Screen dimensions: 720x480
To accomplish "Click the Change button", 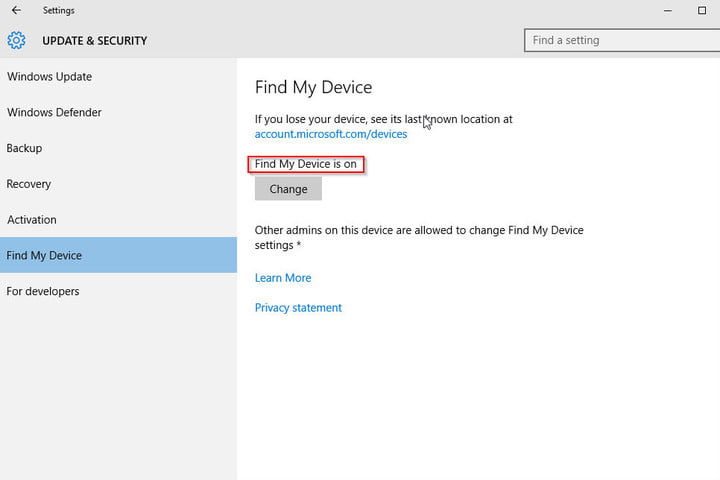I will click(x=288, y=189).
